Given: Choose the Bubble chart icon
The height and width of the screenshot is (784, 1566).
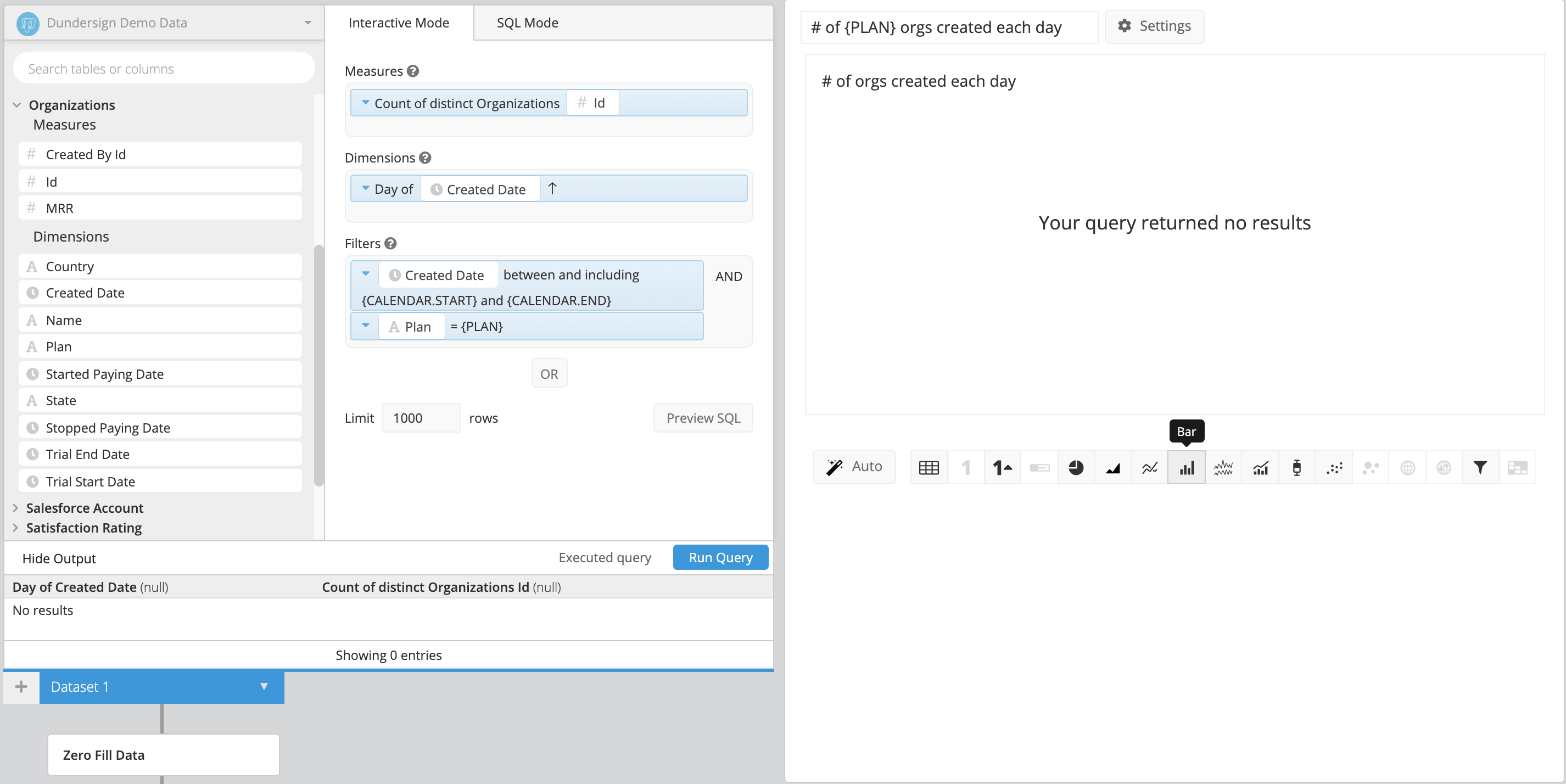Looking at the screenshot, I should (1371, 467).
